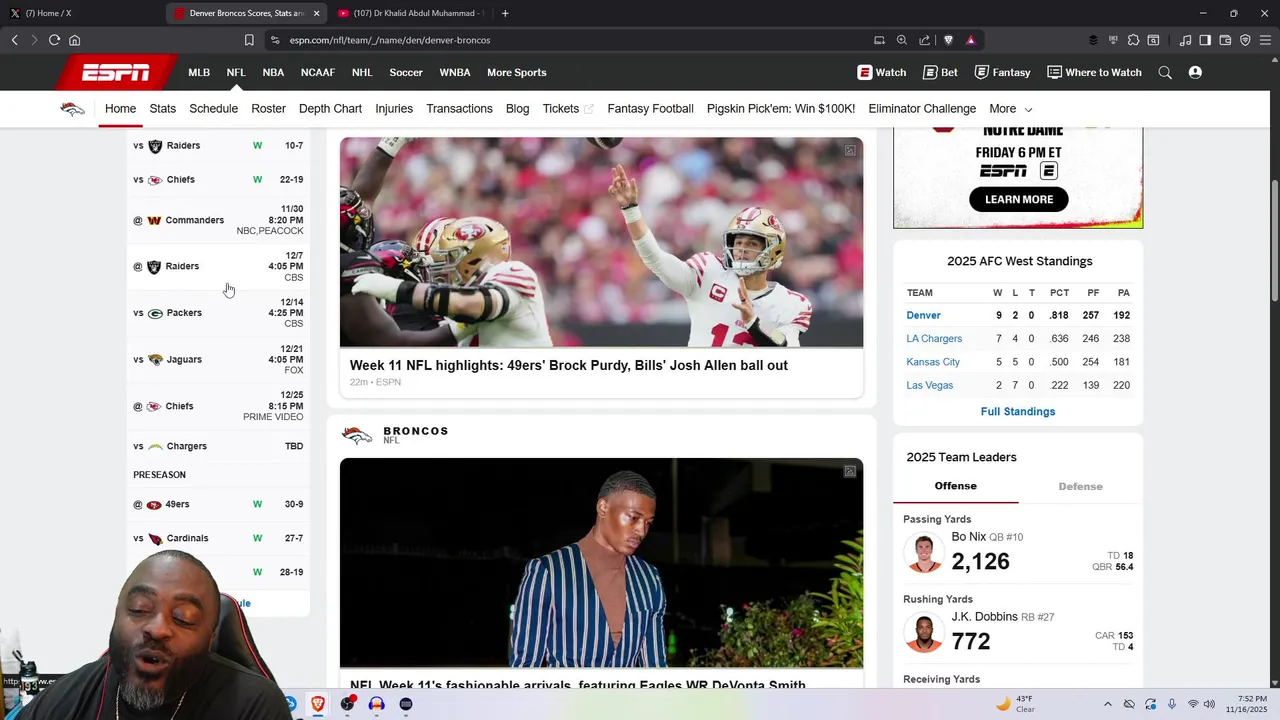1280x720 pixels.
Task: Bookmark this page with the bookmark icon
Action: coord(249,40)
